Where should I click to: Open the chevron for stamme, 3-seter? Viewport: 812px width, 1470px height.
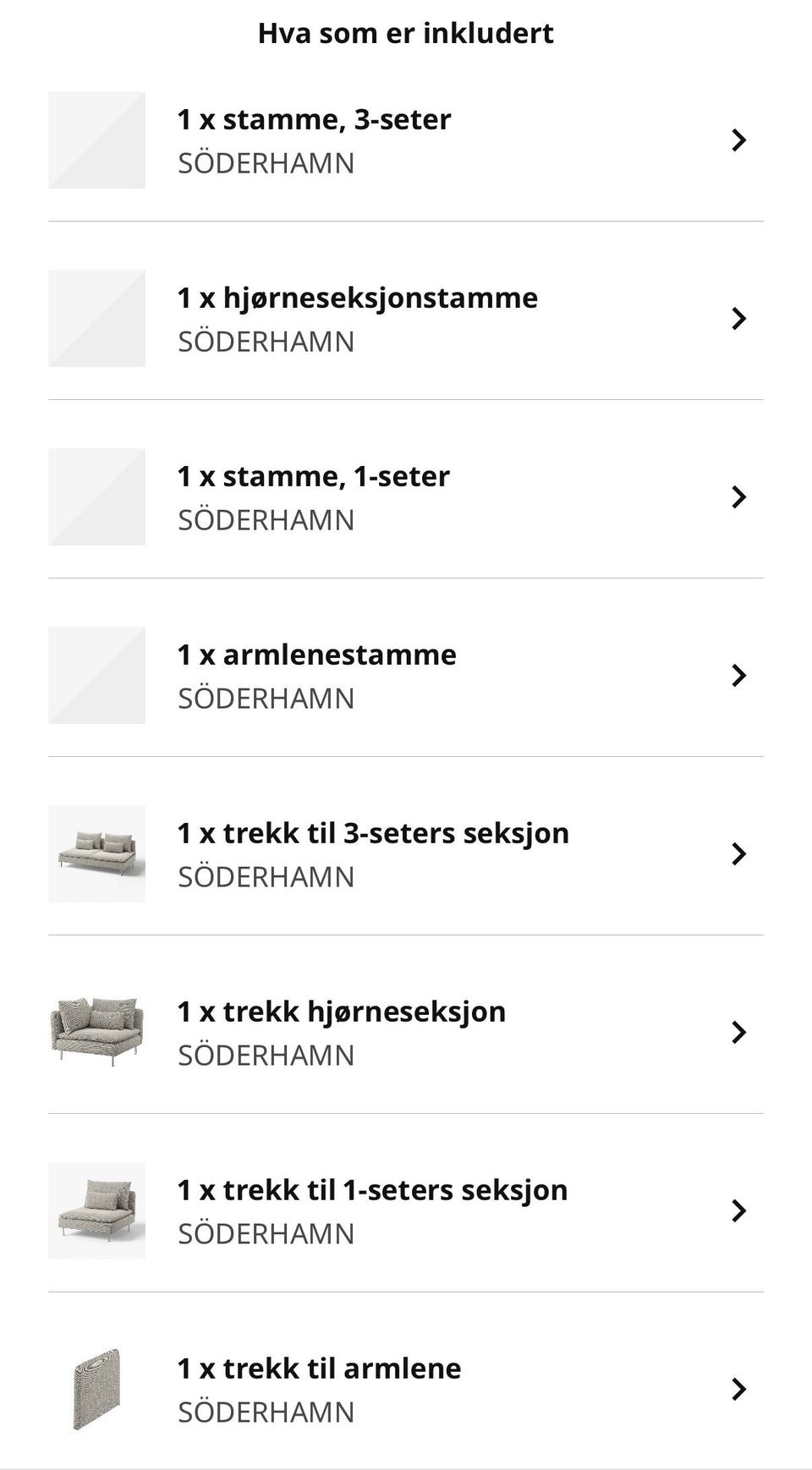[x=738, y=140]
